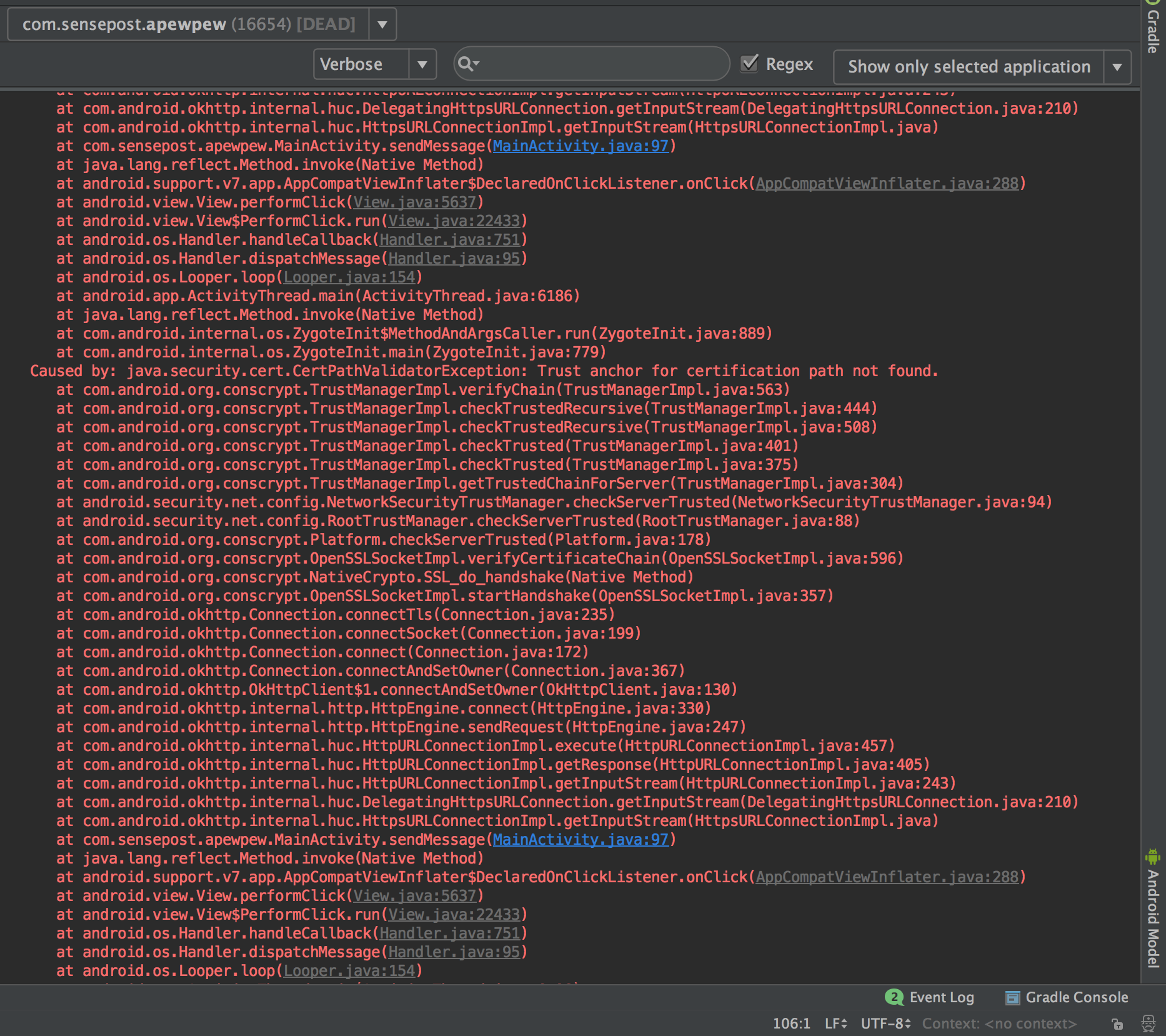Click the Android robot icon above Android Model
The image size is (1166, 1036).
coord(1153,856)
